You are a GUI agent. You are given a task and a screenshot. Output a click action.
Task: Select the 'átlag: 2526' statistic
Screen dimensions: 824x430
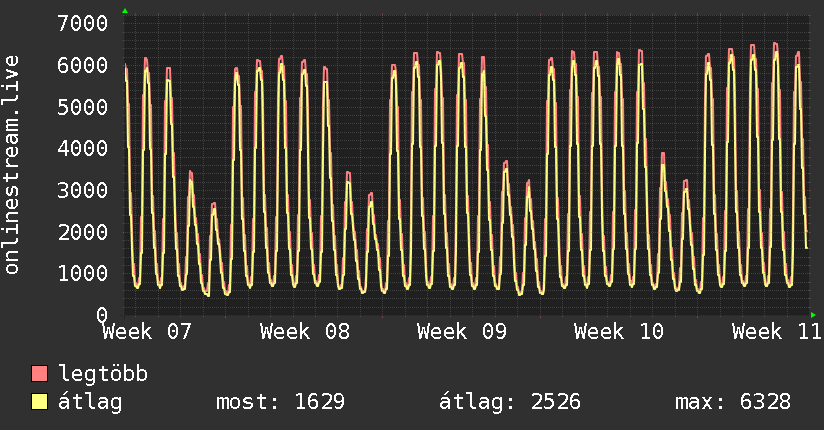point(509,403)
